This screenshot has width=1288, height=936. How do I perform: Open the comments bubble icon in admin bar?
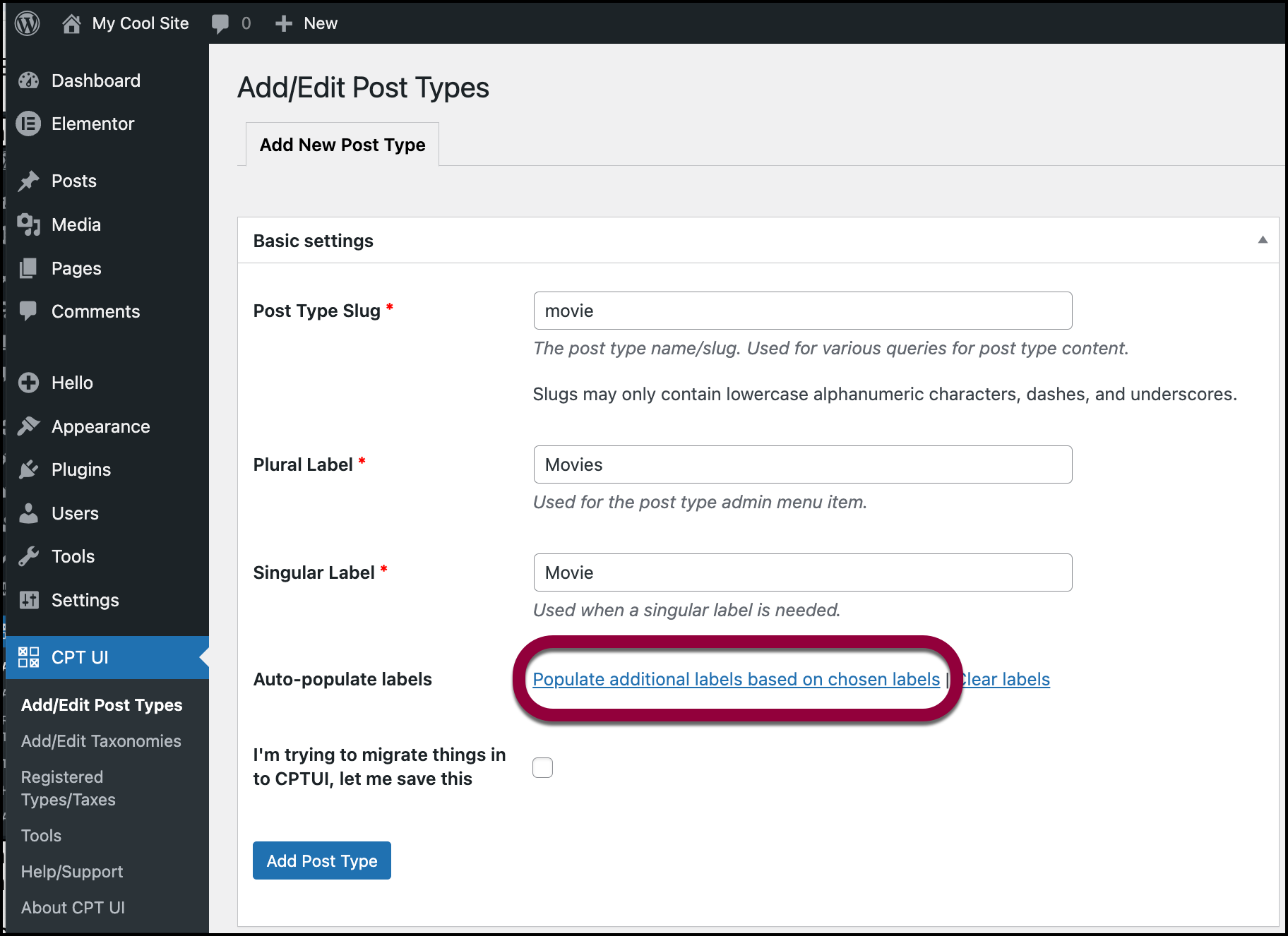(220, 24)
